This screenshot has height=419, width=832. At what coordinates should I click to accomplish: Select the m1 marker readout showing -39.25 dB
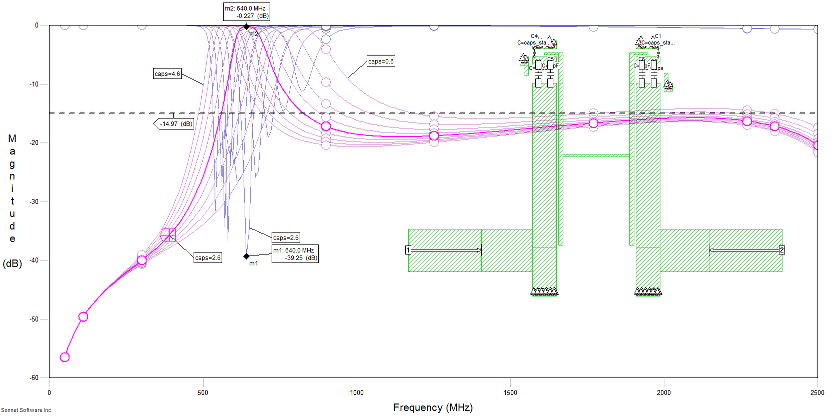[x=295, y=254]
